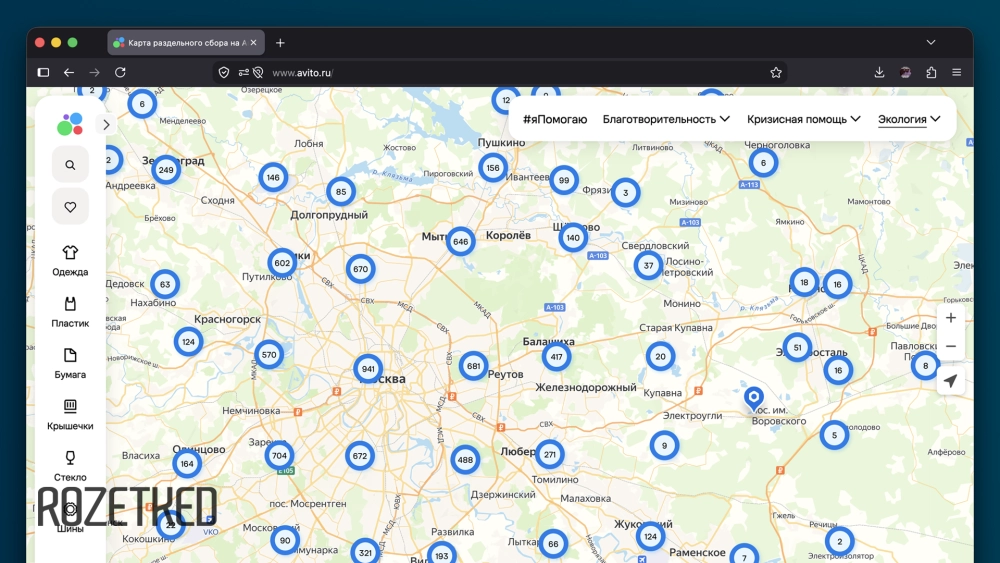Click the tracking protection shield icon
The height and width of the screenshot is (563, 1000).
point(224,73)
